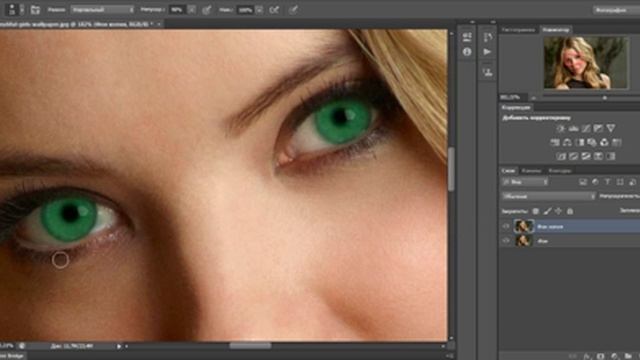Add a Curves adjustment layer
640x360 pixels.
click(x=586, y=128)
